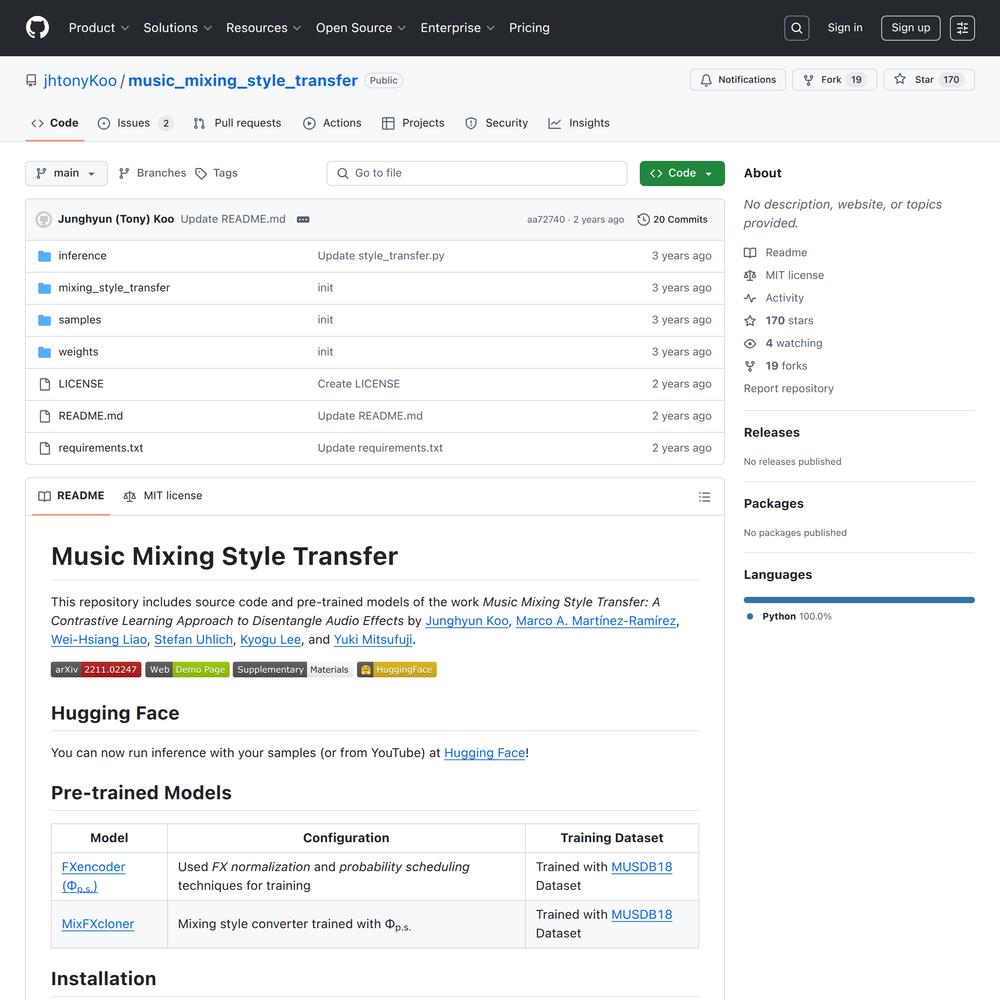Expand the Solutions menu
Screen dimensions: 1000x1000
177,28
